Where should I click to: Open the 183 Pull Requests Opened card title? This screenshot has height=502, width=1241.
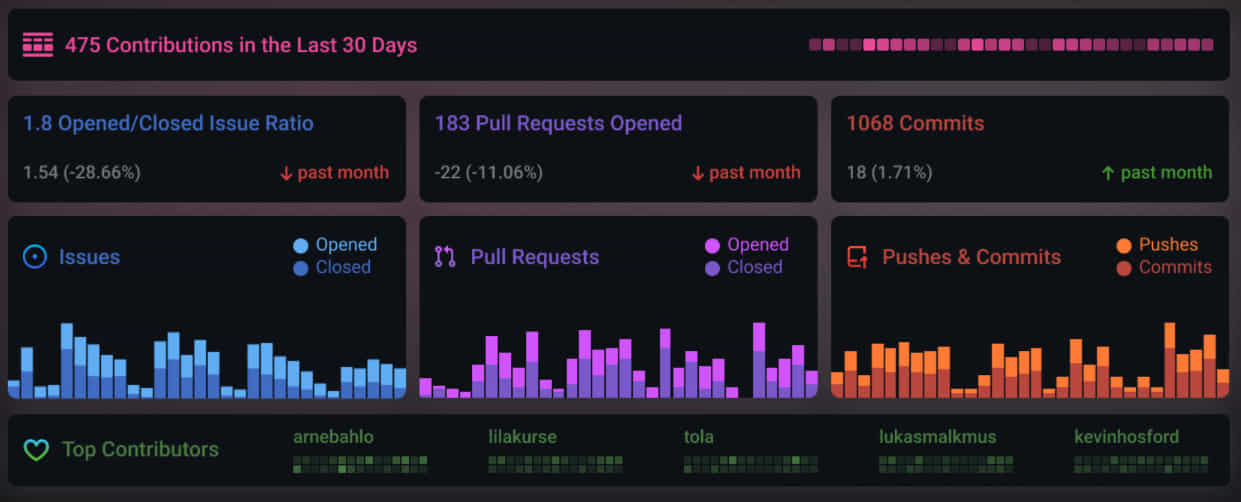pyautogui.click(x=558, y=123)
